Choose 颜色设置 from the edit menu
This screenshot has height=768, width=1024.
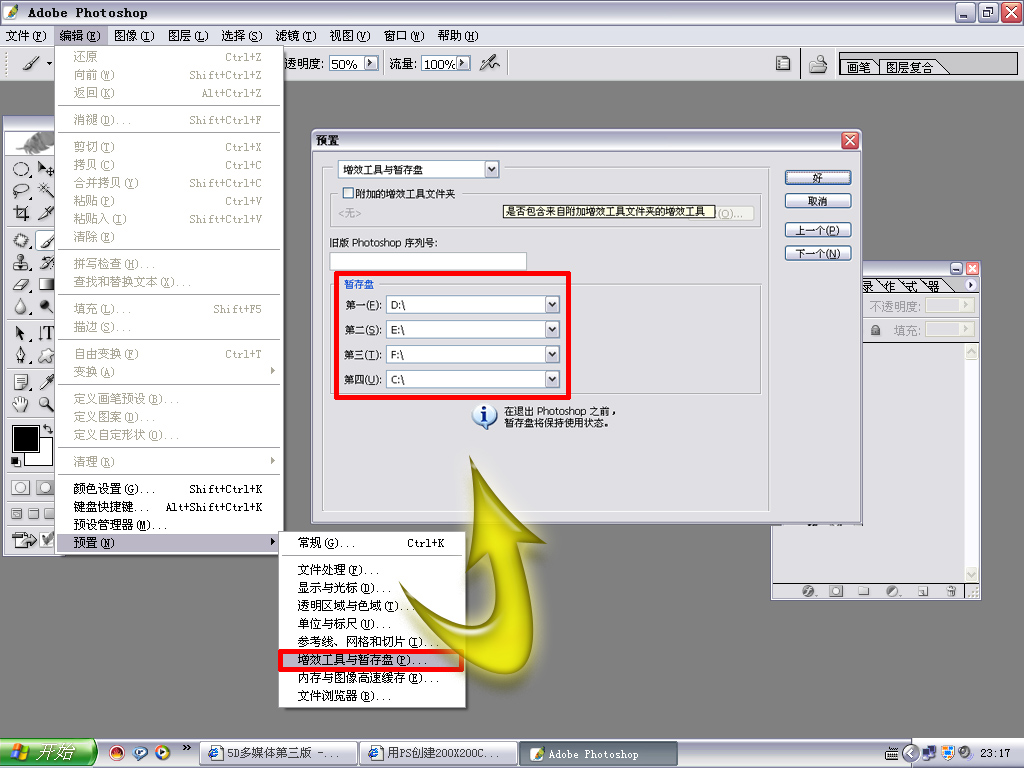point(169,488)
